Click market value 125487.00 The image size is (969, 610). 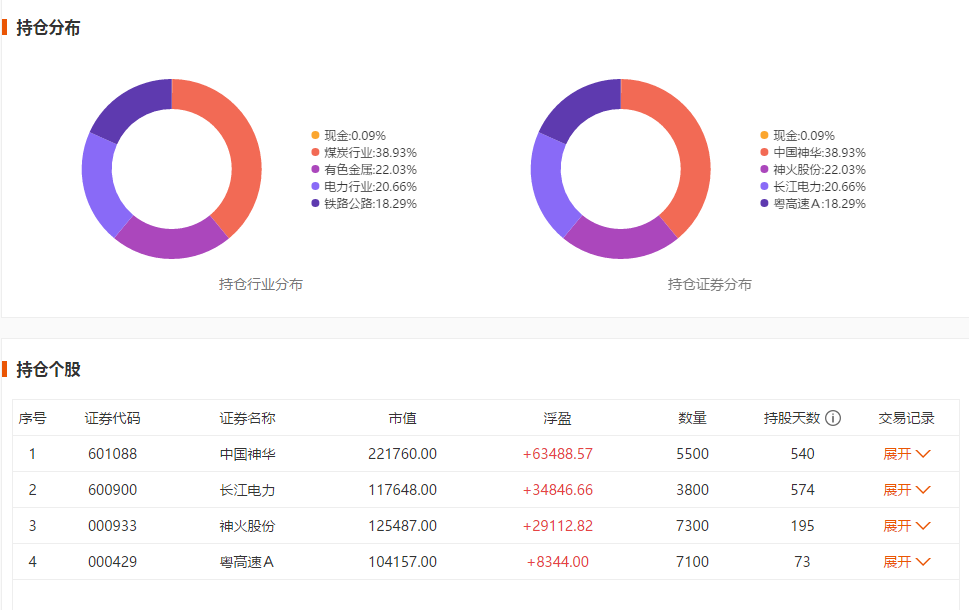[x=402, y=526]
